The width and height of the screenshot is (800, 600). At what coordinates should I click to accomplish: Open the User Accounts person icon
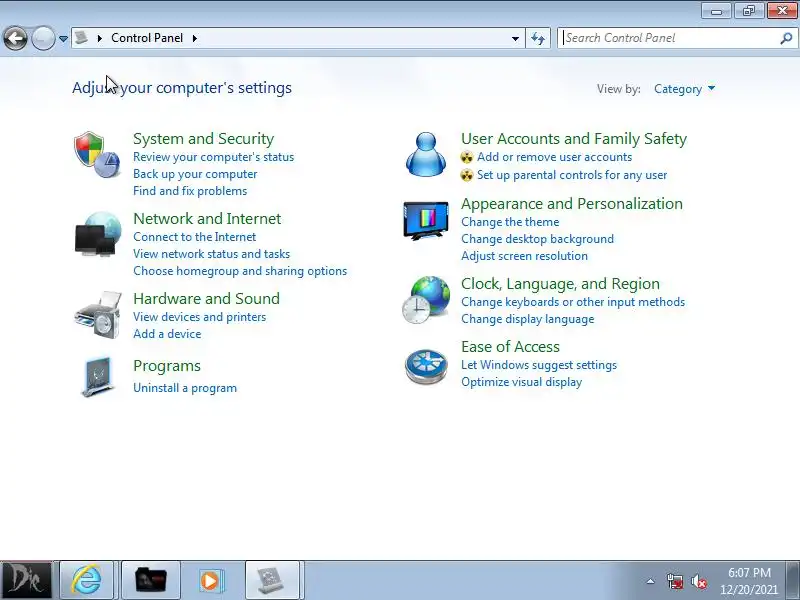(x=426, y=154)
